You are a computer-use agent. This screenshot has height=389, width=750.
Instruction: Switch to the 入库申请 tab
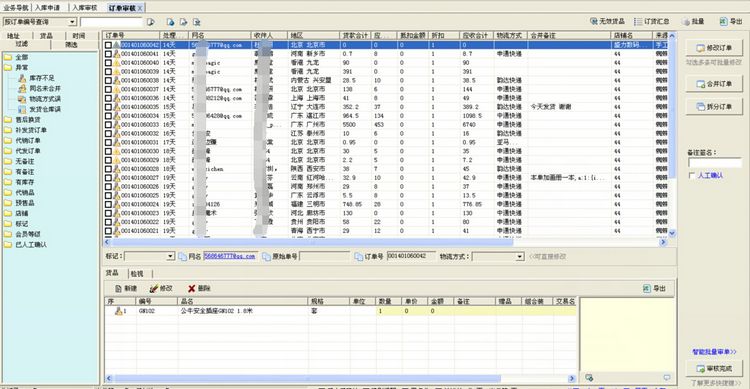point(48,8)
